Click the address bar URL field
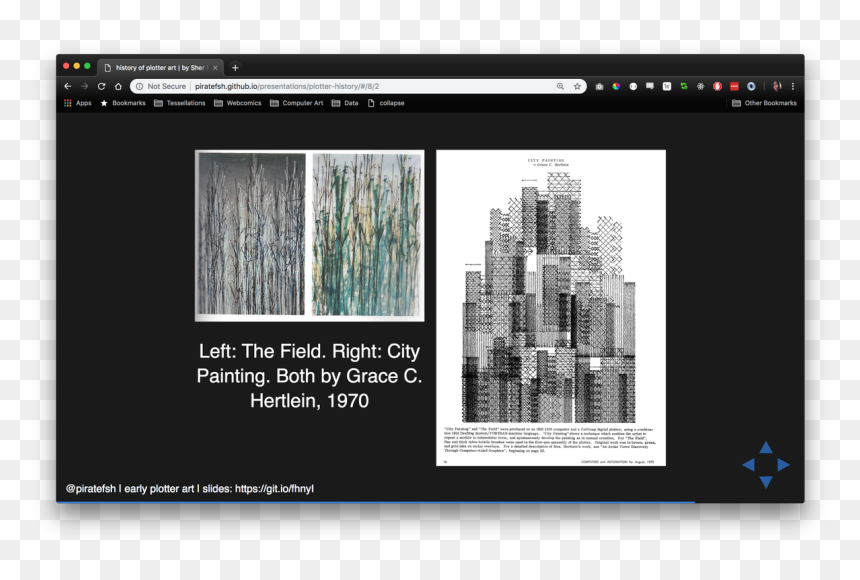The height and width of the screenshot is (580, 860). click(x=358, y=86)
